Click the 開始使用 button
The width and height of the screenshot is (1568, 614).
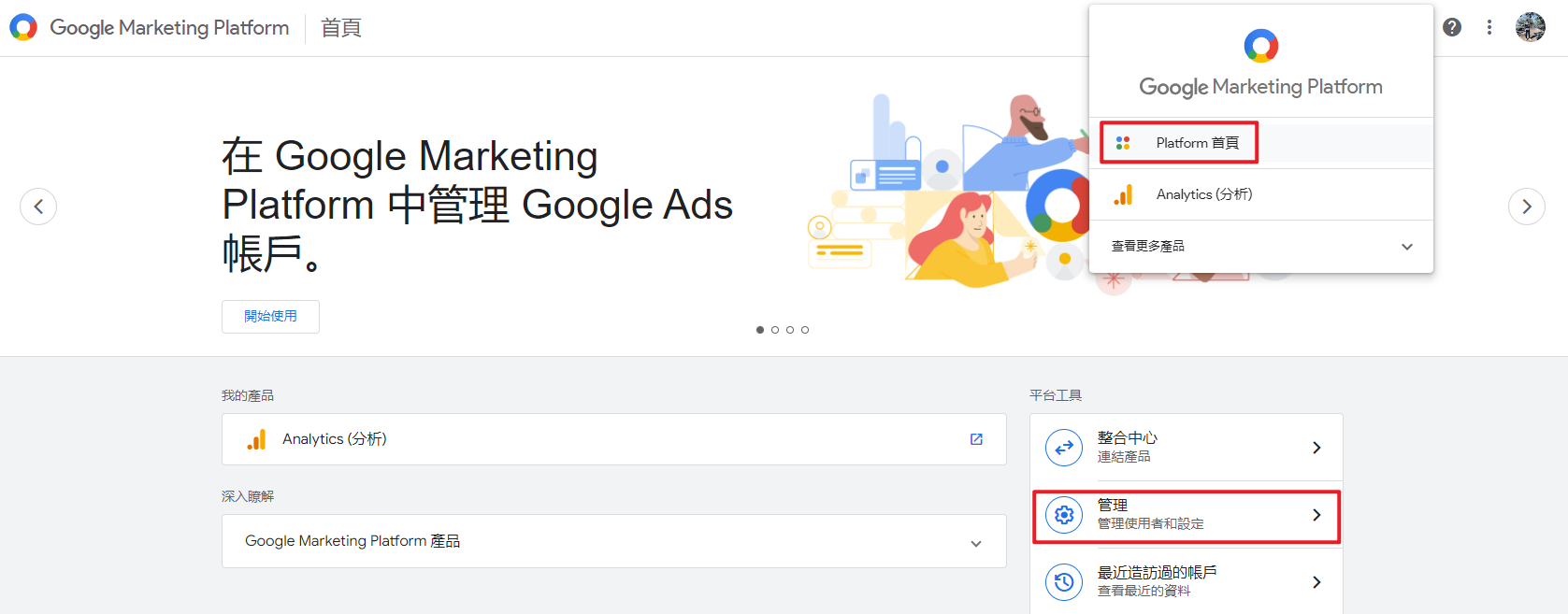coord(270,317)
